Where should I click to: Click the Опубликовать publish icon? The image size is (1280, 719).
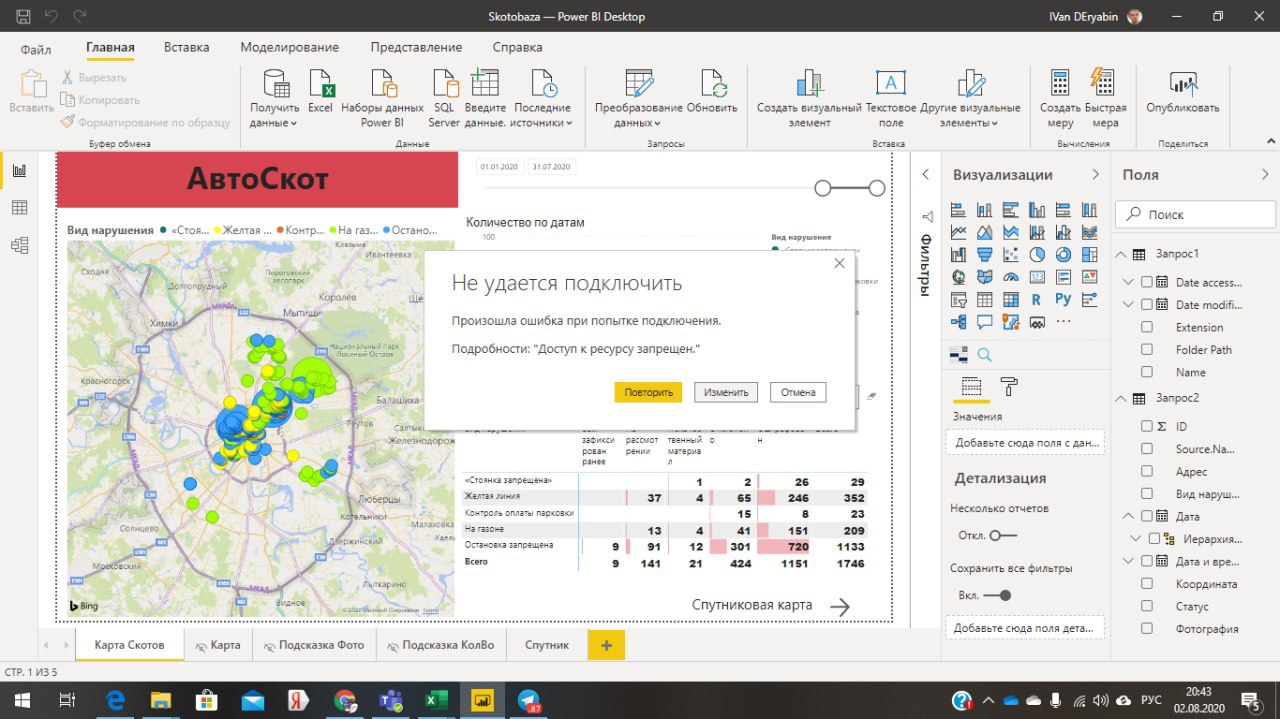click(x=1183, y=84)
